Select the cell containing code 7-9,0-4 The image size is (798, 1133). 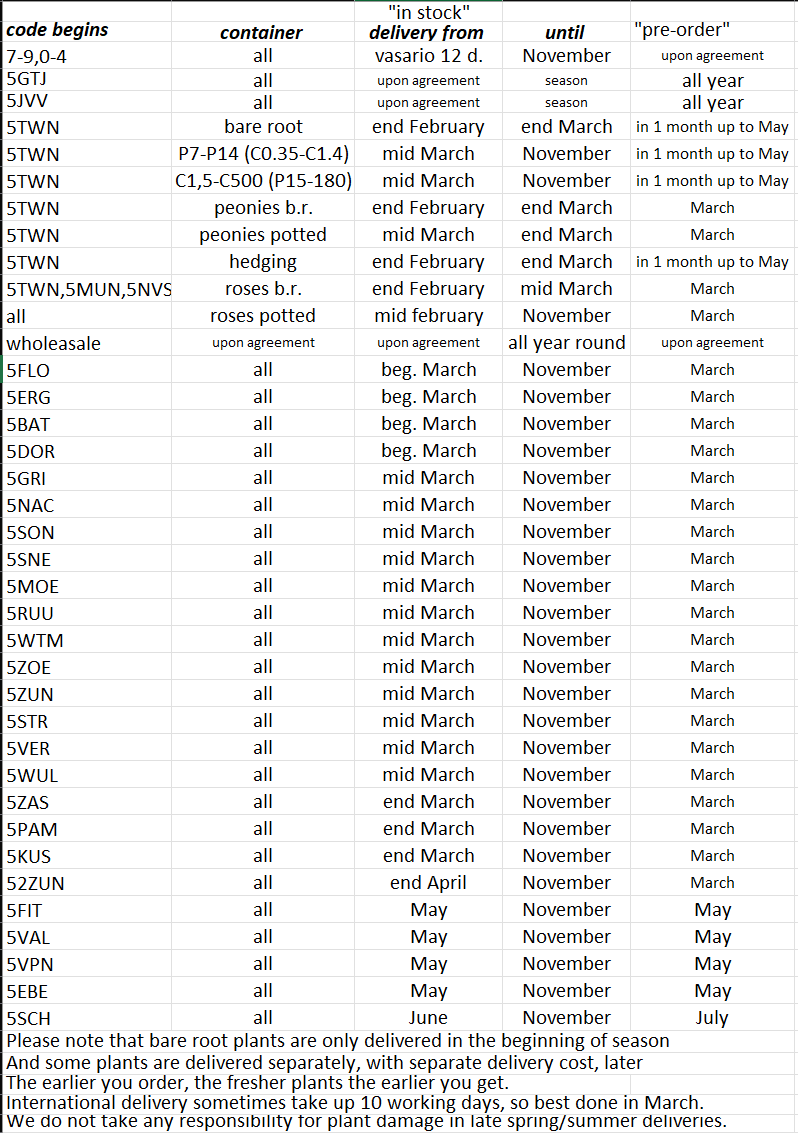click(37, 56)
